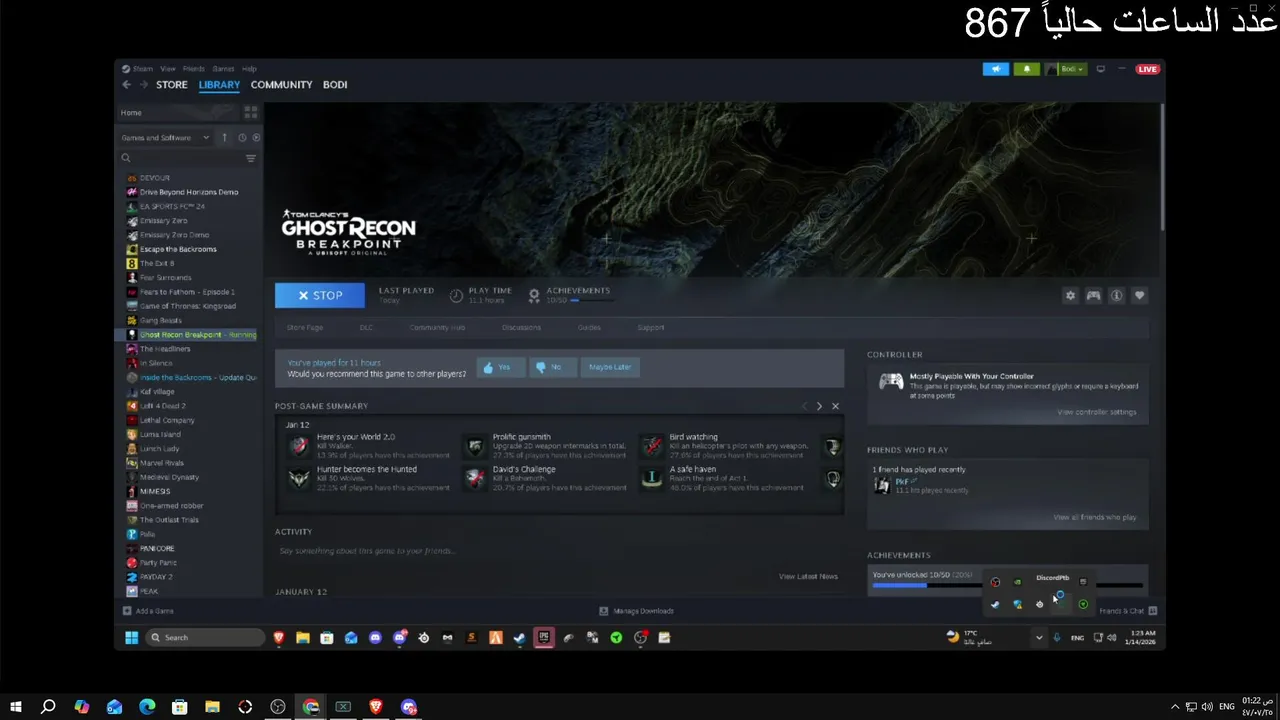Viewport: 1280px width, 720px height.
Task: Click View all friends who play
Action: (1095, 517)
